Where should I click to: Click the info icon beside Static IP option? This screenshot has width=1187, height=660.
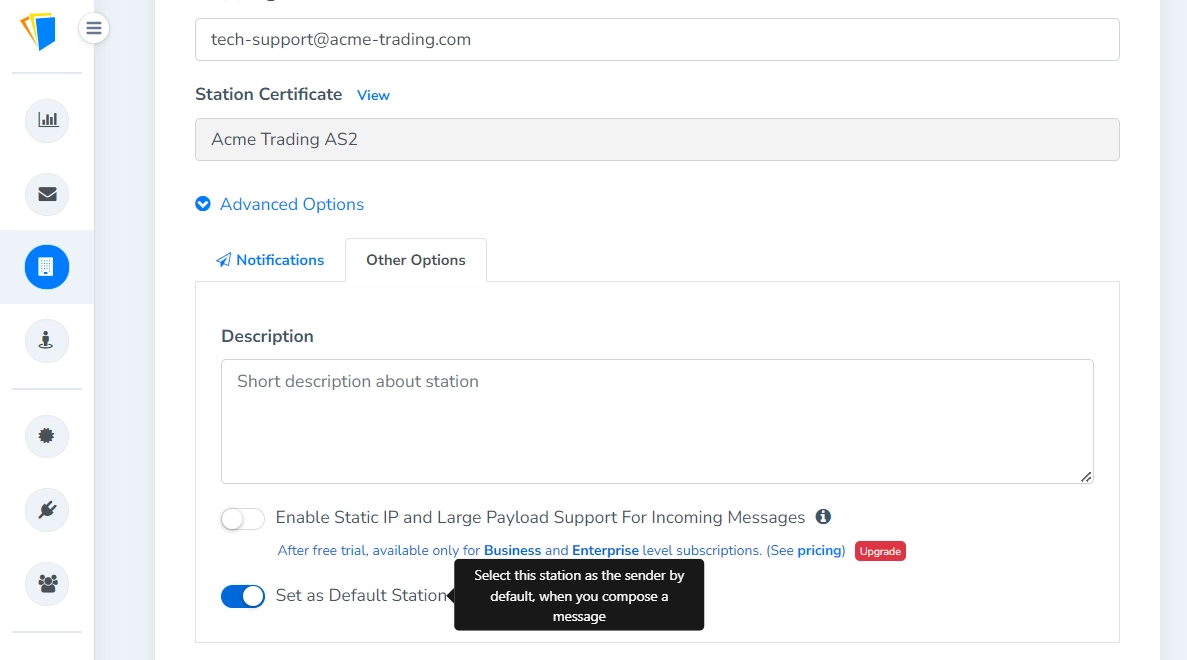click(x=823, y=517)
